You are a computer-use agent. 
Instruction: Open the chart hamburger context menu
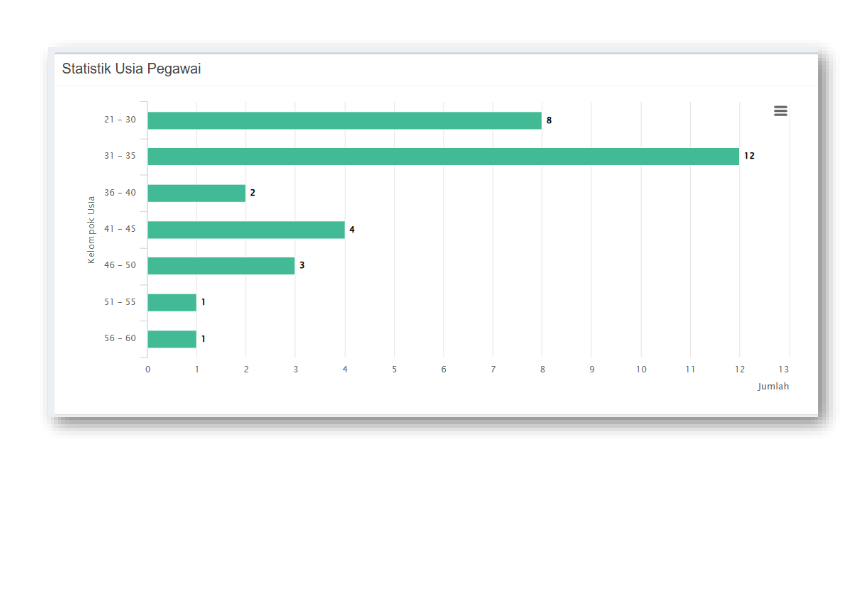(x=780, y=111)
